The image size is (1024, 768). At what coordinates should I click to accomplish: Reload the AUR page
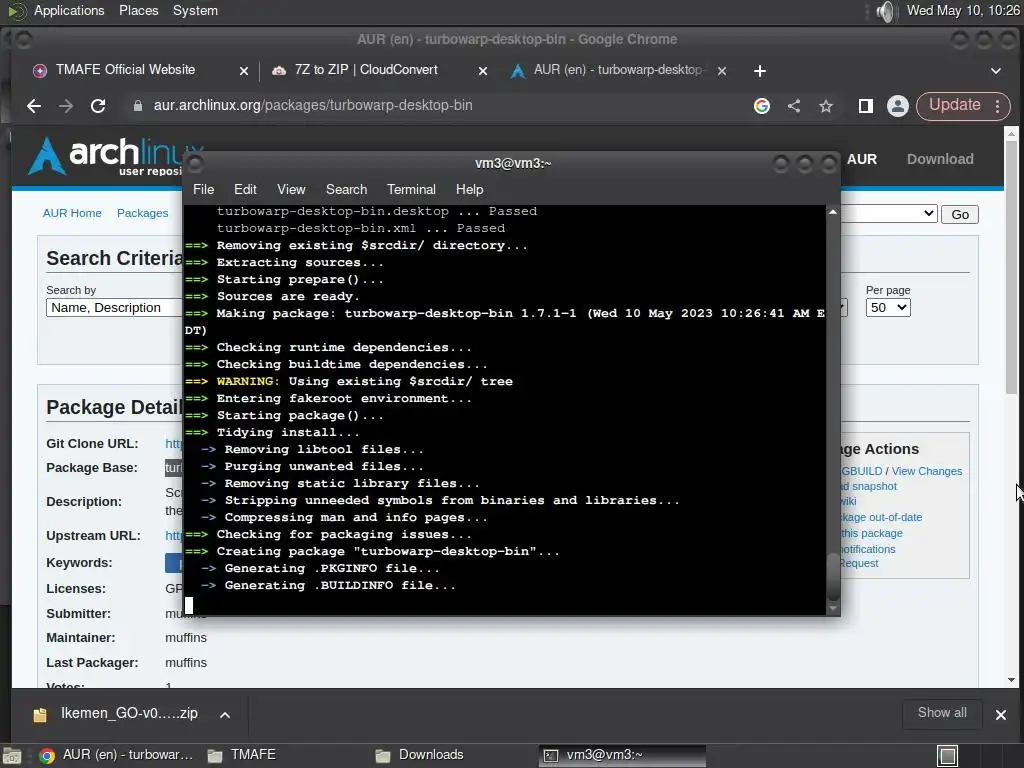pos(98,106)
